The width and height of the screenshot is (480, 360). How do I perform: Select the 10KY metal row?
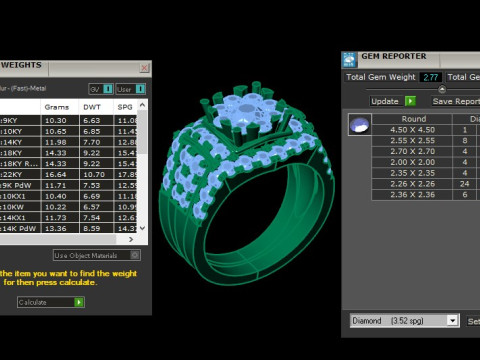[69, 131]
